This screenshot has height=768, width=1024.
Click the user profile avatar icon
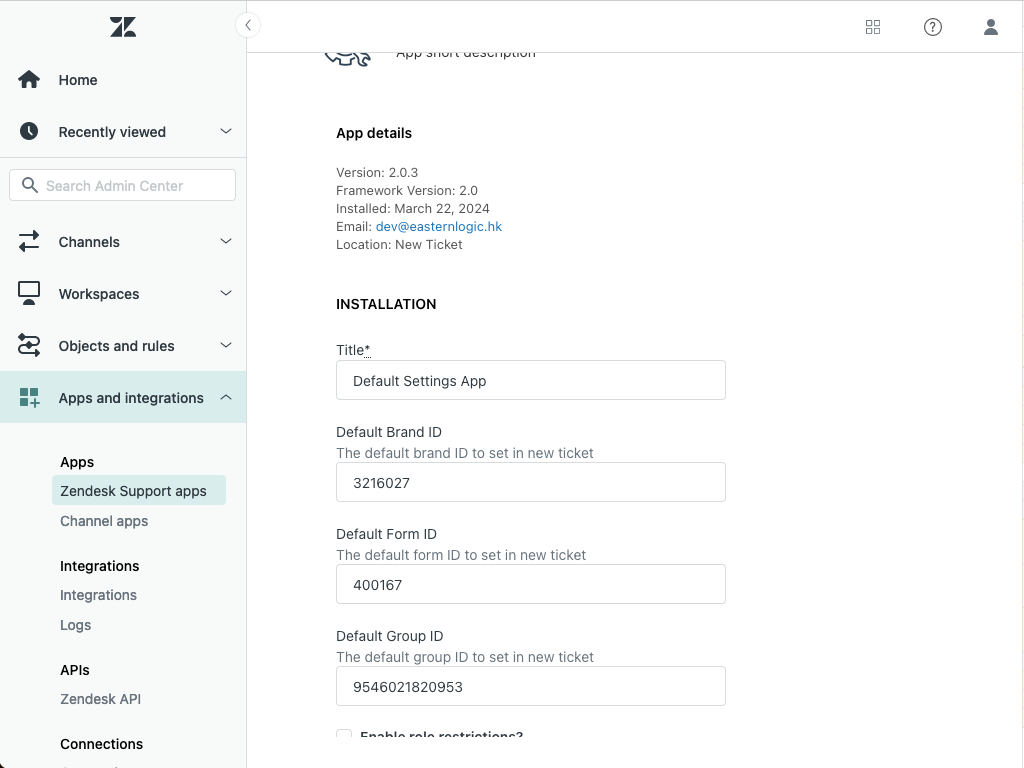[x=991, y=27]
